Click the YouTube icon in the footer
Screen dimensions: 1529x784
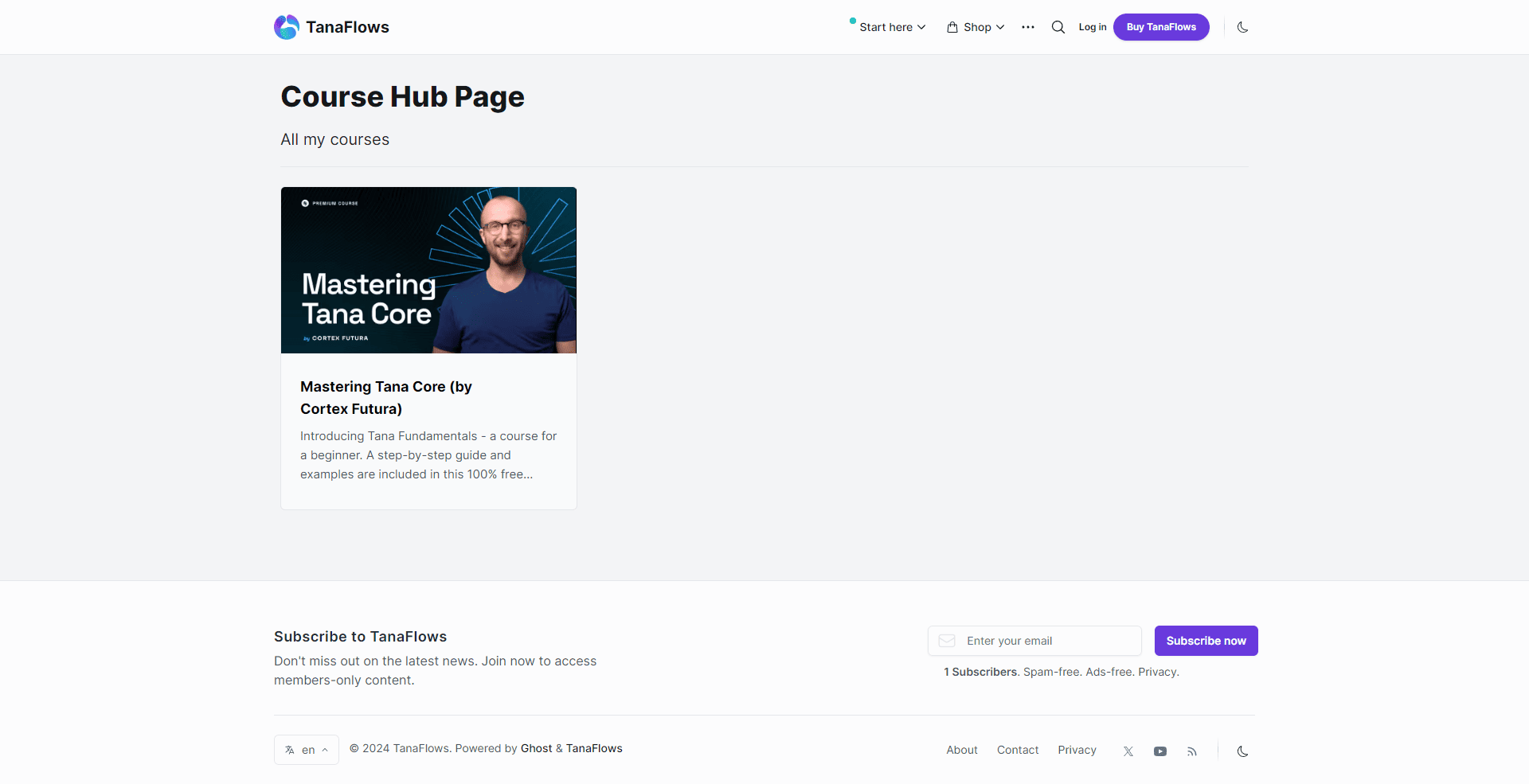tap(1160, 751)
